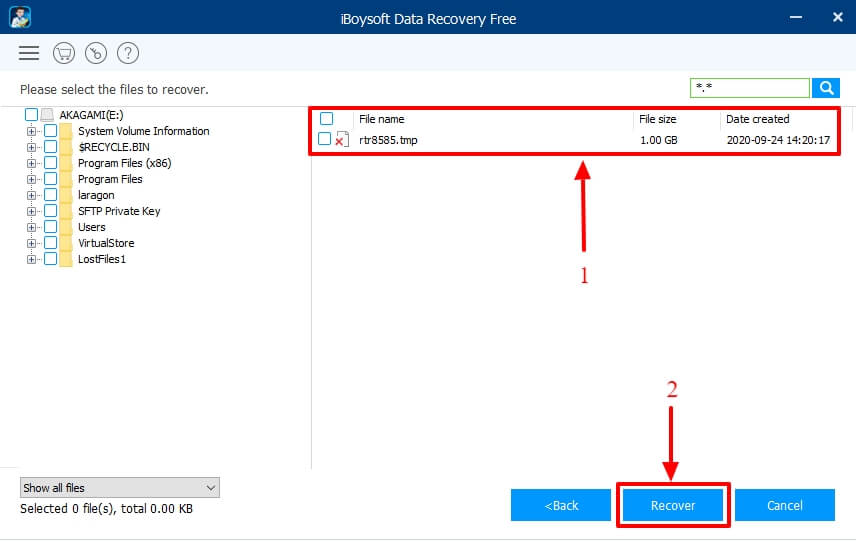Check the laragon folder checkbox
Viewport: 856px width, 542px height.
coord(50,195)
